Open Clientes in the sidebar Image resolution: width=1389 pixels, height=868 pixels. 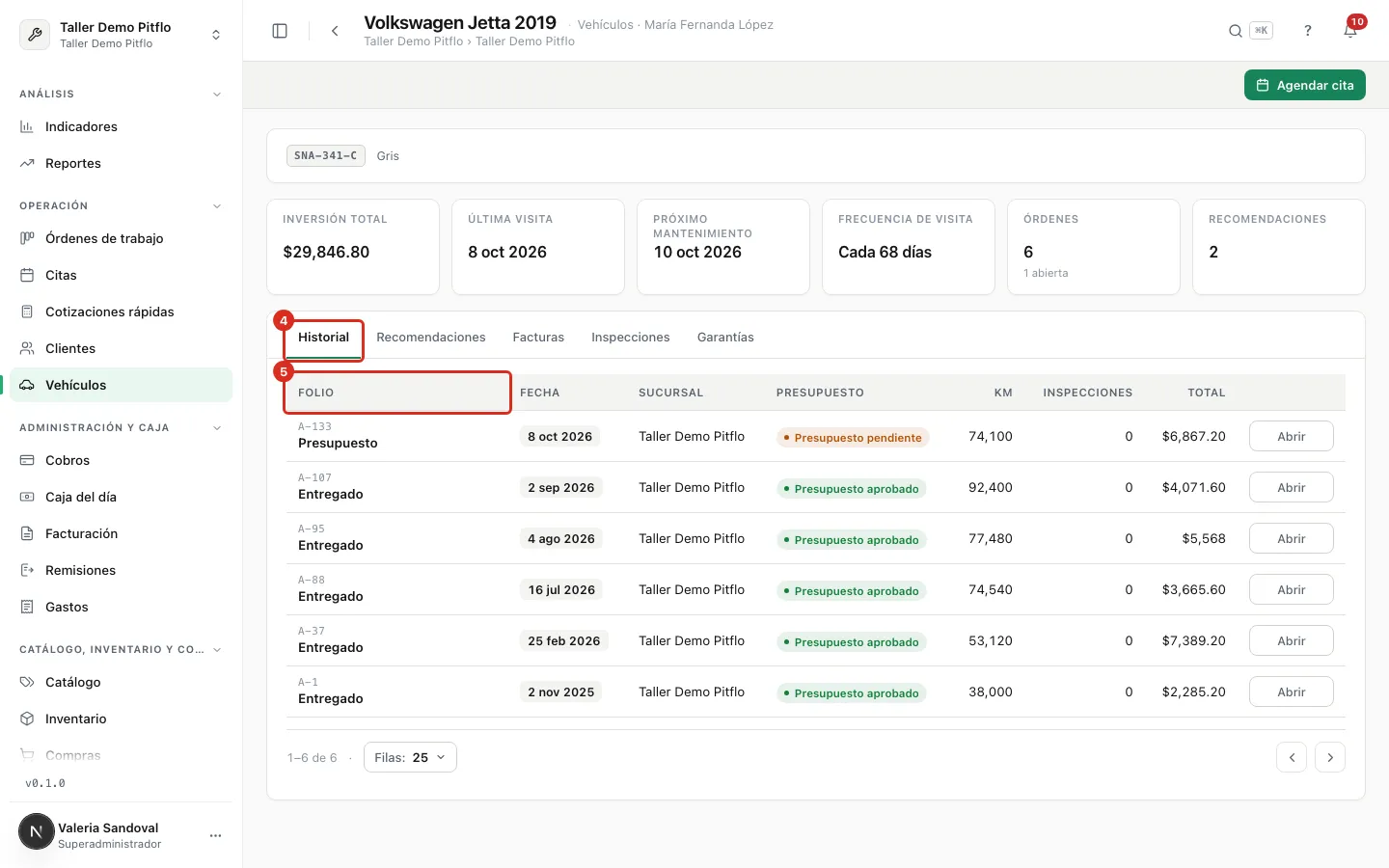click(x=121, y=348)
